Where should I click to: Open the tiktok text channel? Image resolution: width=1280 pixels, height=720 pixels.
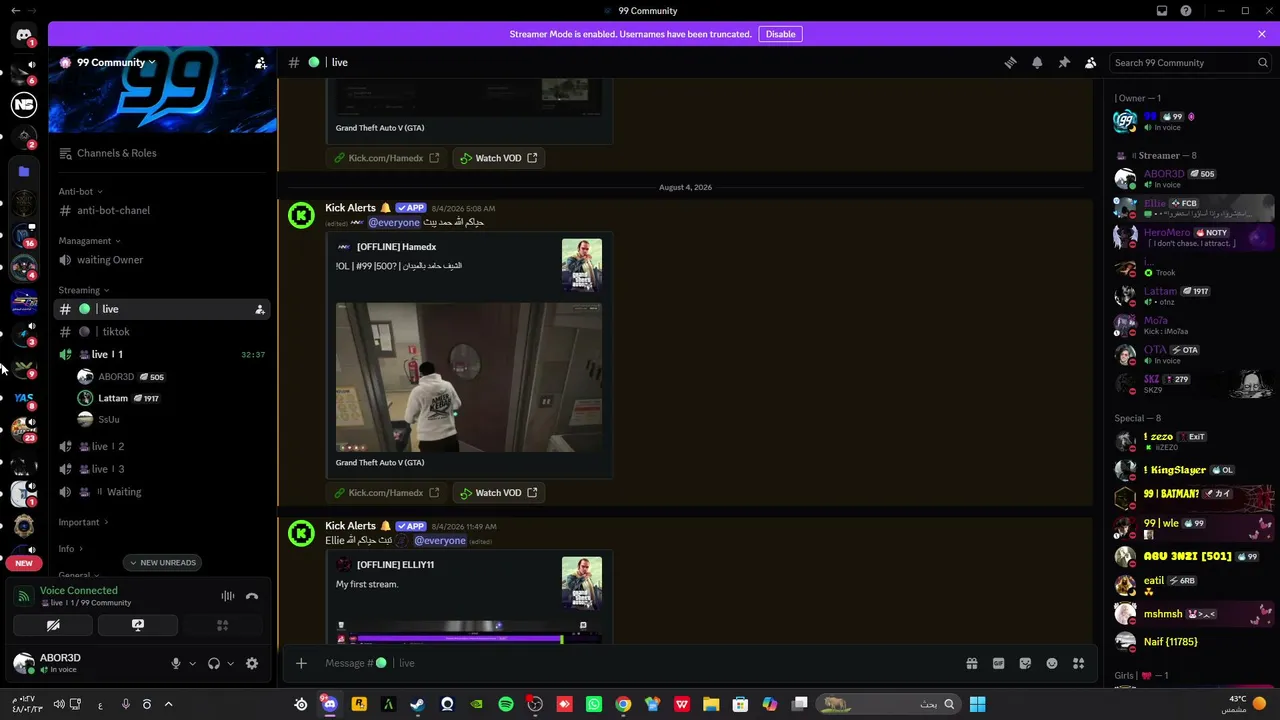coord(160,332)
